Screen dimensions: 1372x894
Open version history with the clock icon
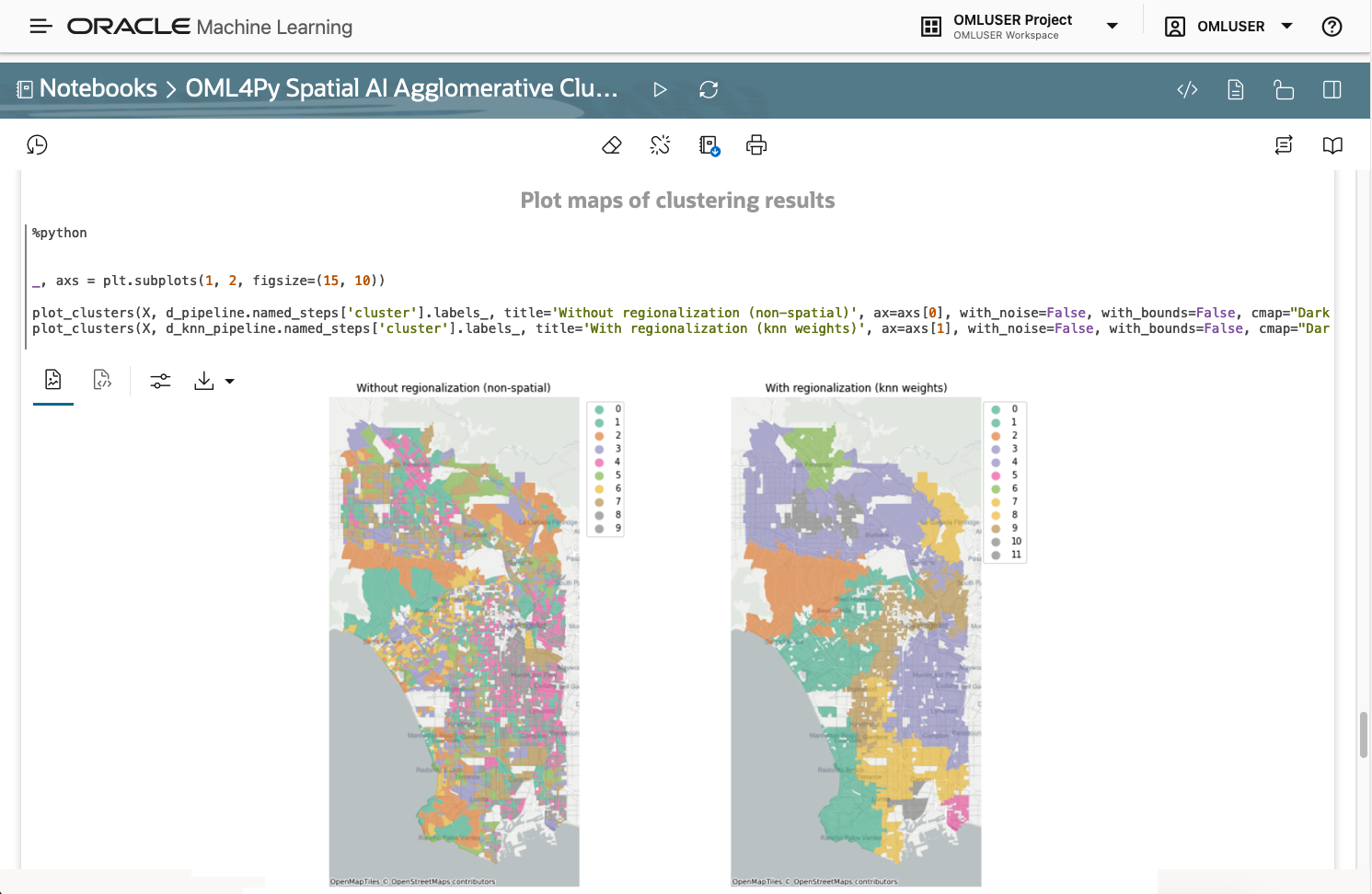click(37, 144)
